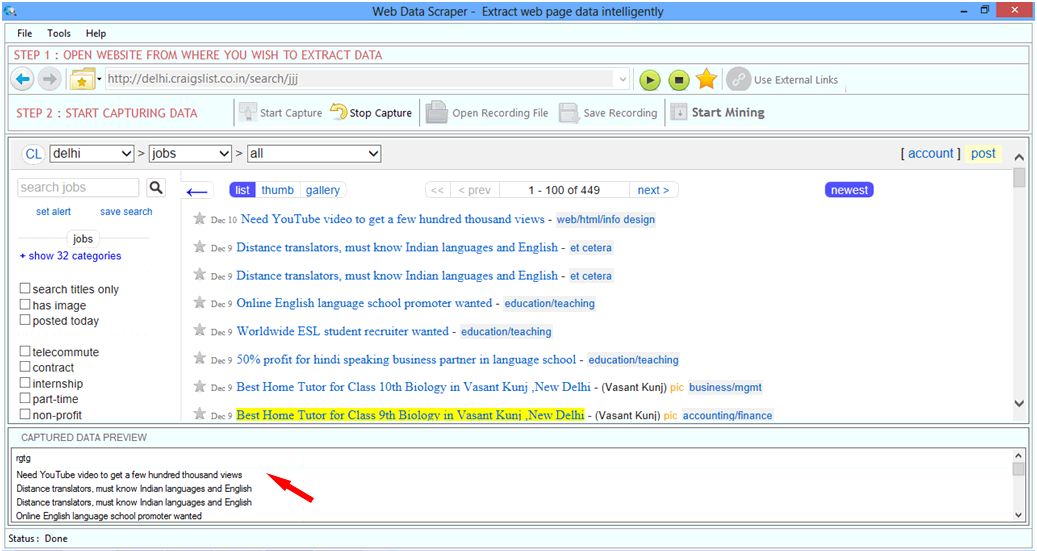This screenshot has height=551, width=1037.
Task: Click the search jobs magnifier icon
Action: coord(155,187)
